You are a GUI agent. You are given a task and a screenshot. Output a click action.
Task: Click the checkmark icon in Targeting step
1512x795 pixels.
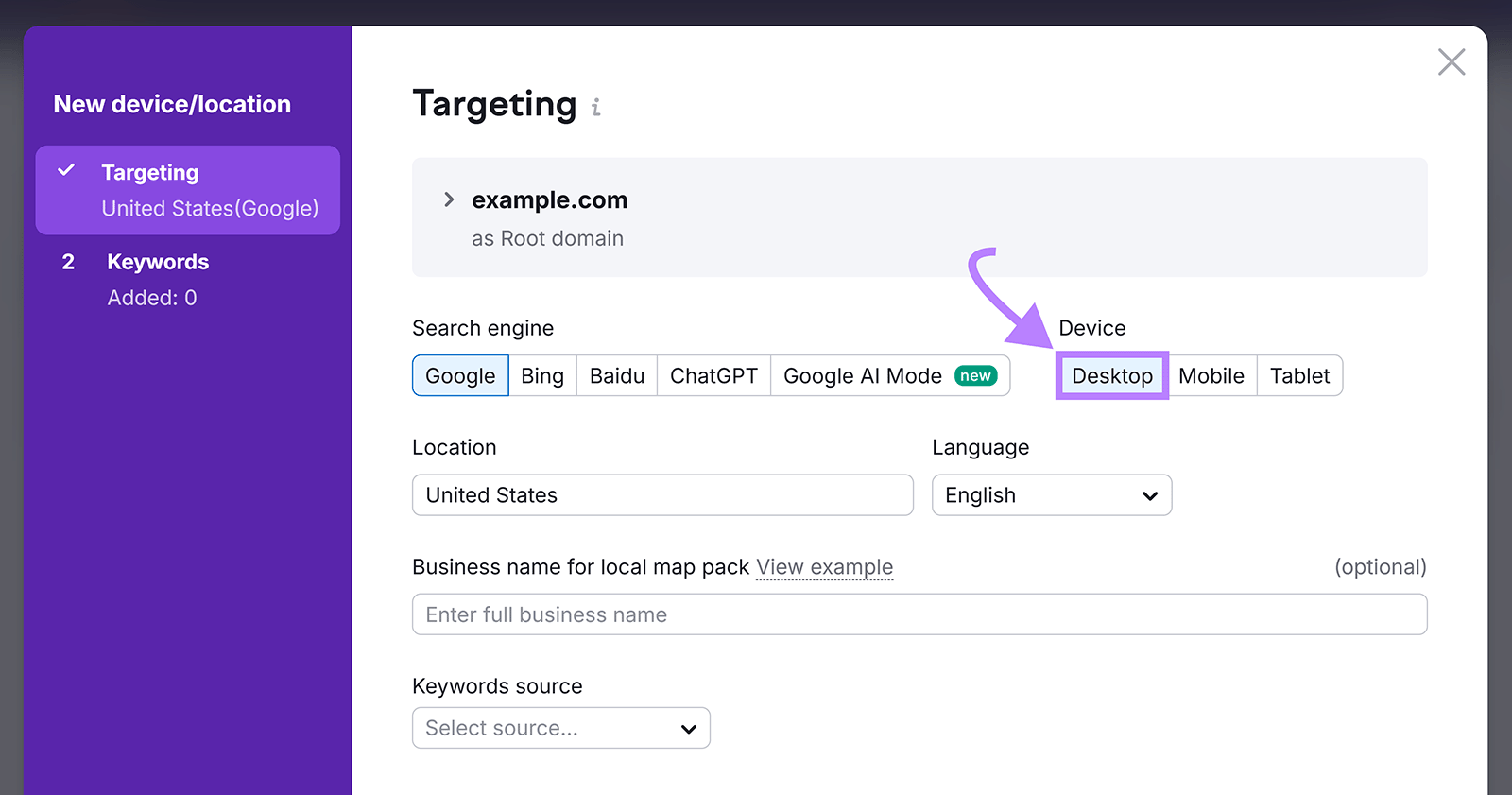click(66, 171)
